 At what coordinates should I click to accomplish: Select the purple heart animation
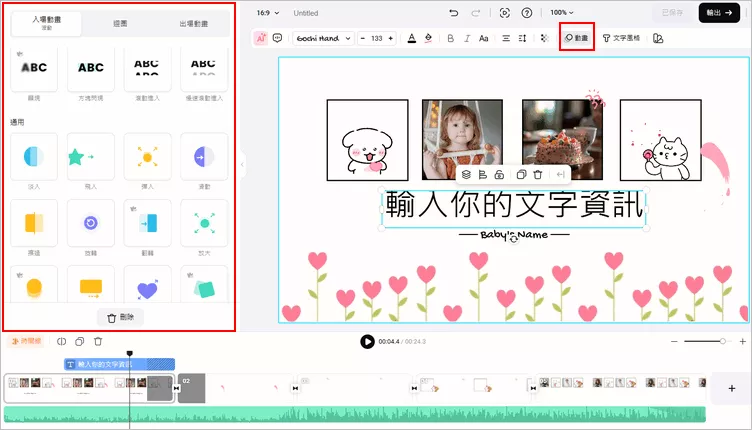pos(147,285)
